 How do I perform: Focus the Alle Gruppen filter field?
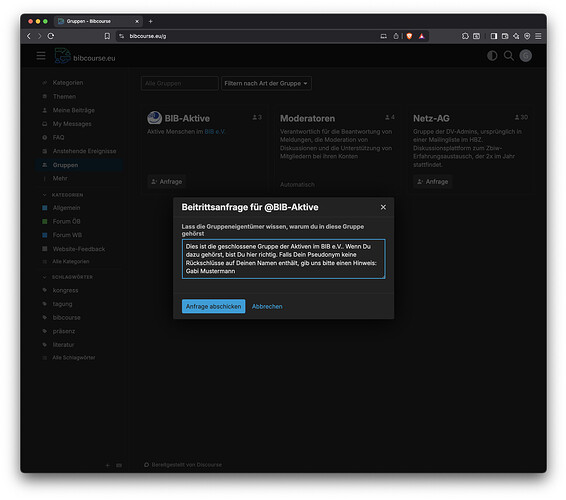tap(179, 83)
